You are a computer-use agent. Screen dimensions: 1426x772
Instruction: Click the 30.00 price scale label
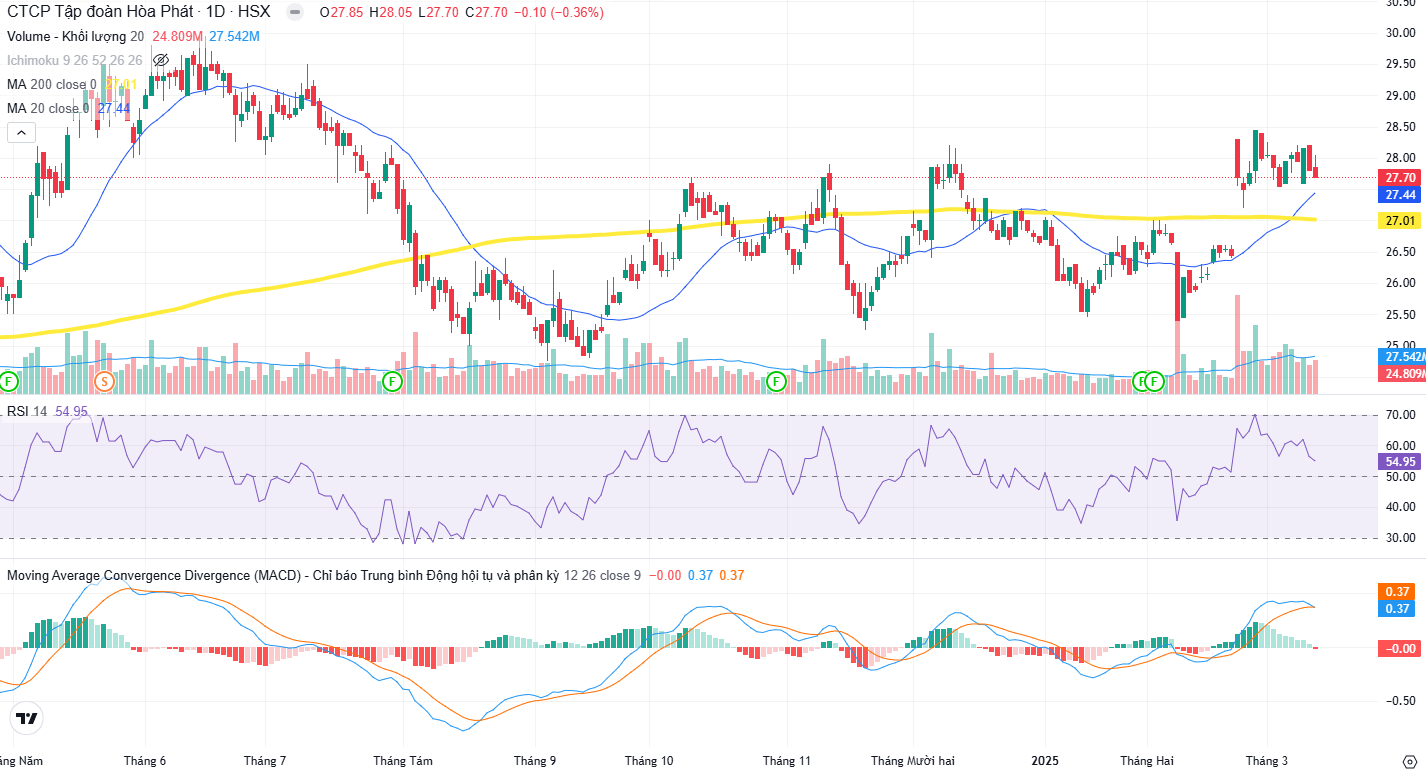tap(1399, 33)
